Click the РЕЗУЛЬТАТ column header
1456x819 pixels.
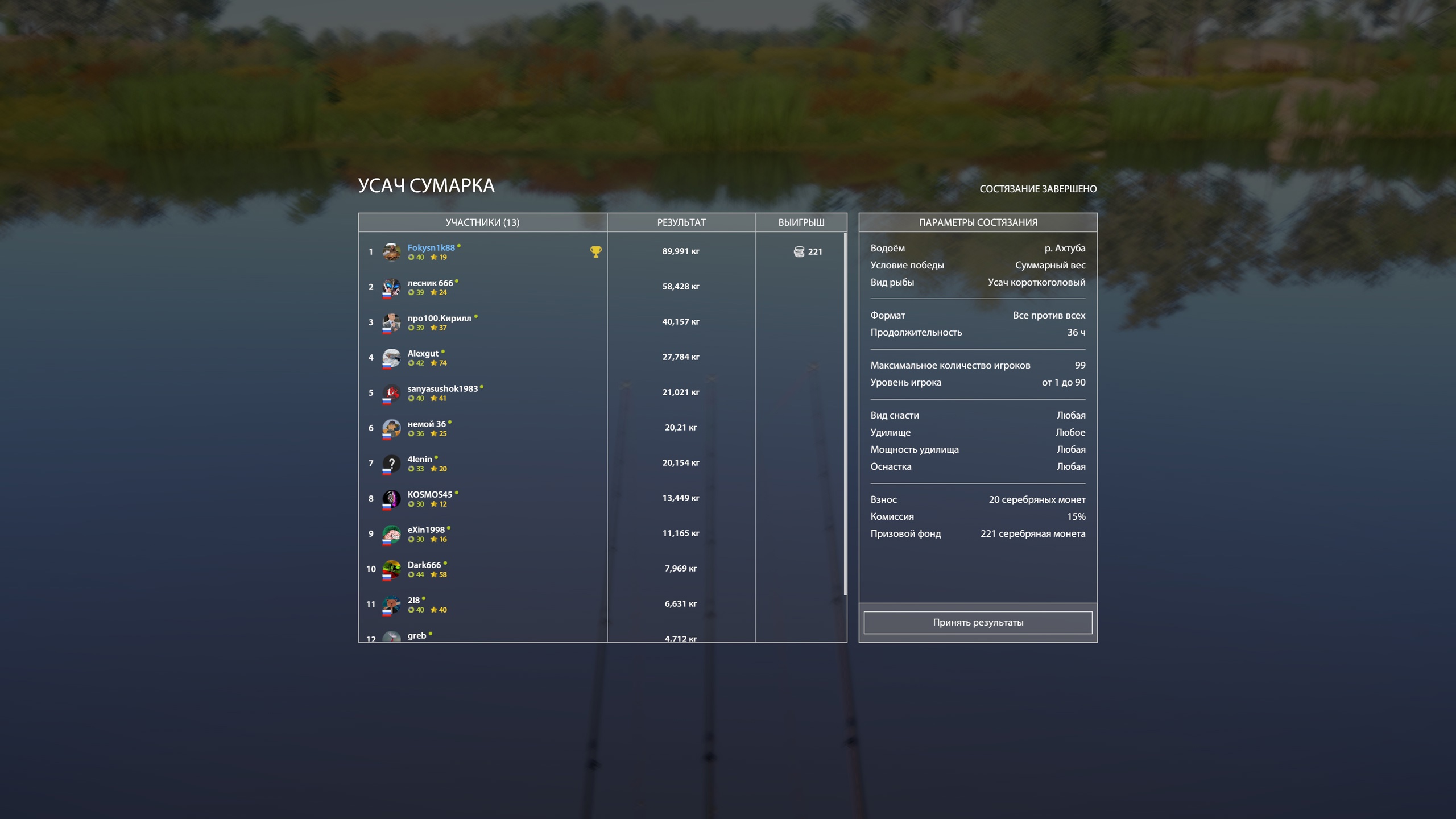[681, 222]
